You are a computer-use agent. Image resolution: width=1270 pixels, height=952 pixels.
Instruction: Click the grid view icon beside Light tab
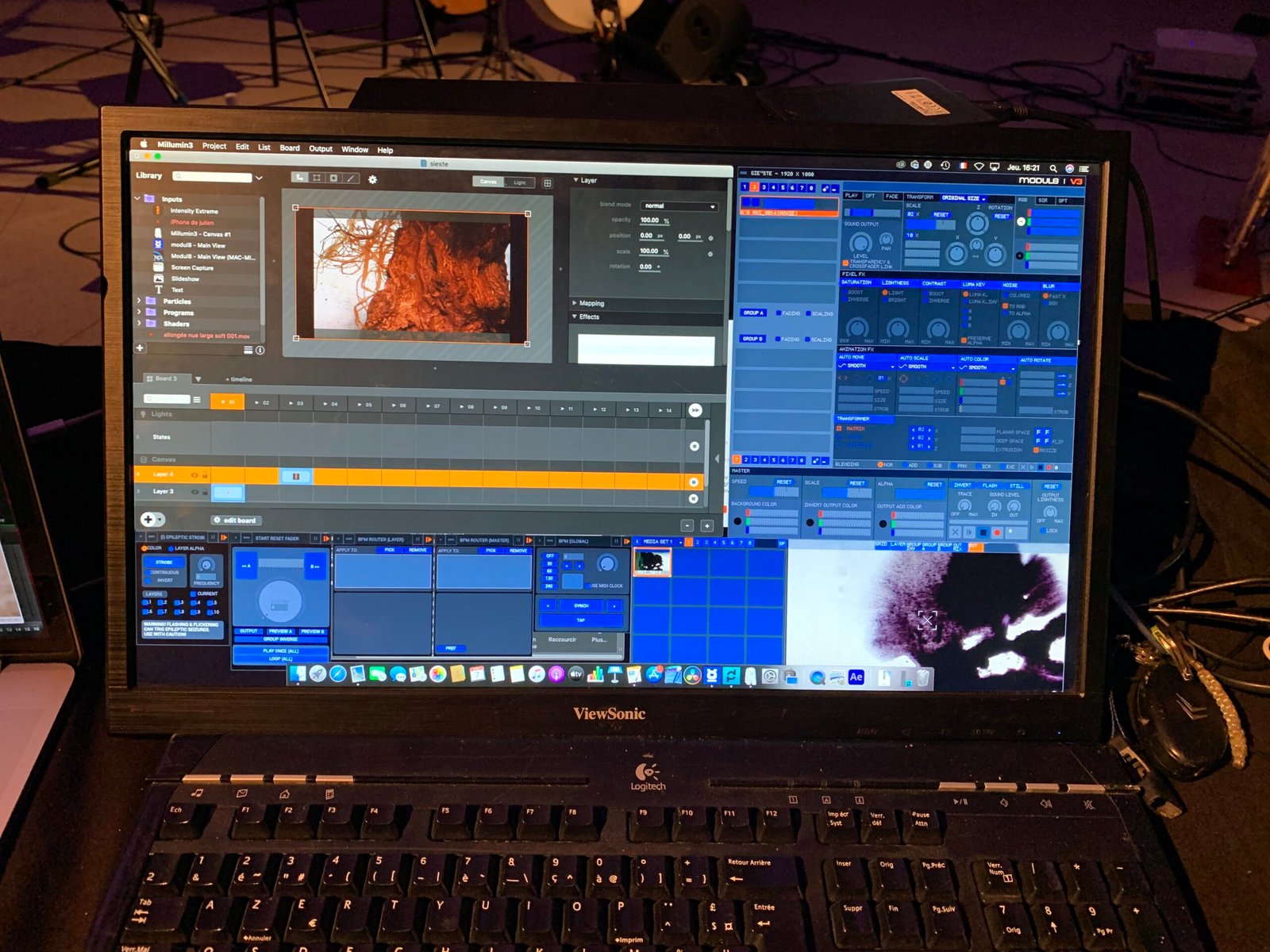(547, 183)
